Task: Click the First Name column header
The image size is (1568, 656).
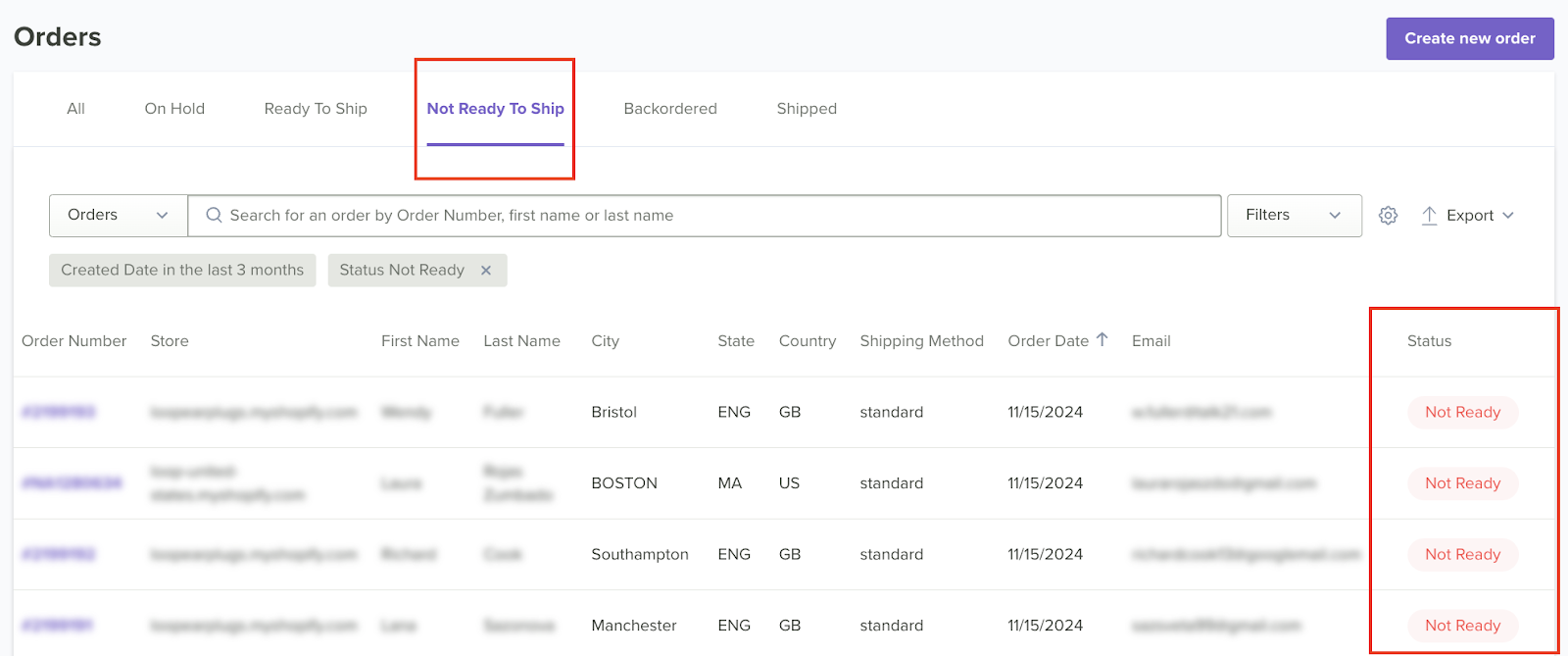Action: (x=420, y=341)
